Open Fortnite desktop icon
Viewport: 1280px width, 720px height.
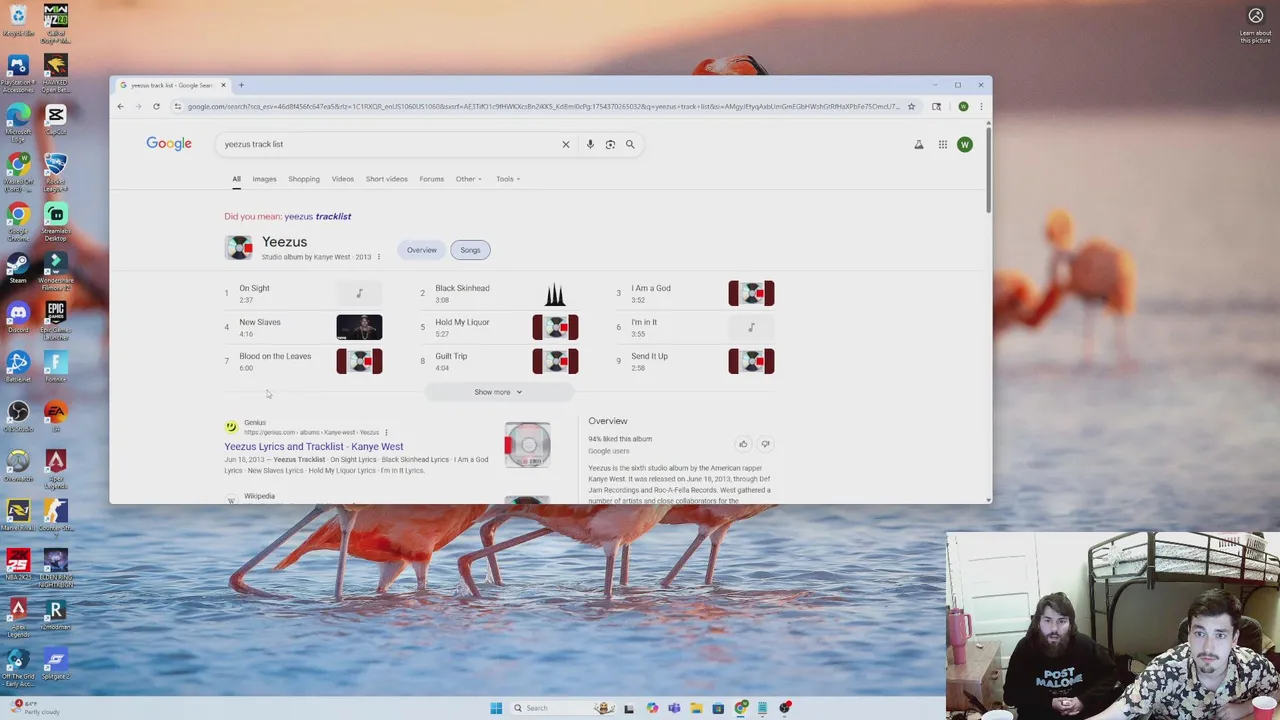(55, 367)
